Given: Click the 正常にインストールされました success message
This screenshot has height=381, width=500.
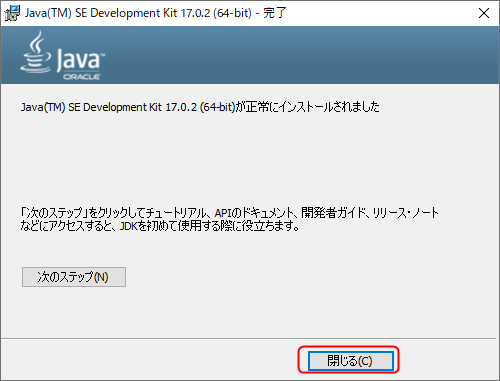Looking at the screenshot, I should 312,107.
